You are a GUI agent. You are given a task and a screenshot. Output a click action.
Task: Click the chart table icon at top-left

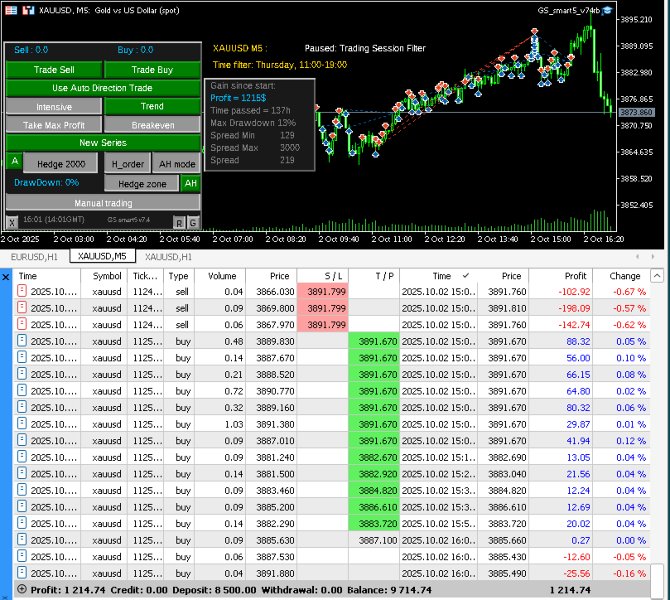11,10
